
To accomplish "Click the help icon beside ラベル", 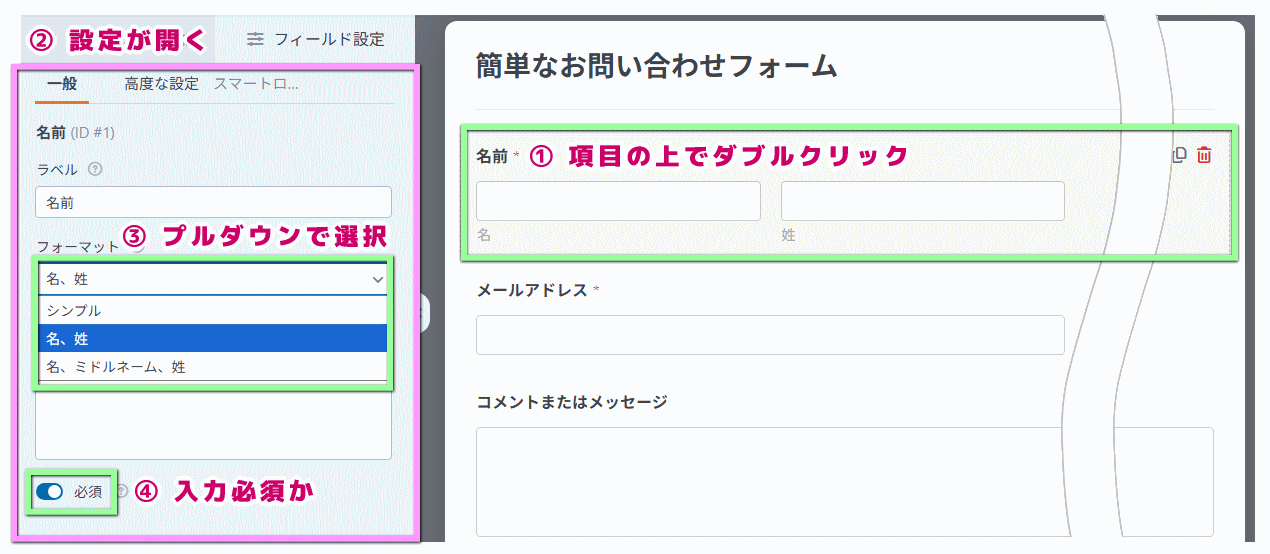I will pyautogui.click(x=95, y=169).
